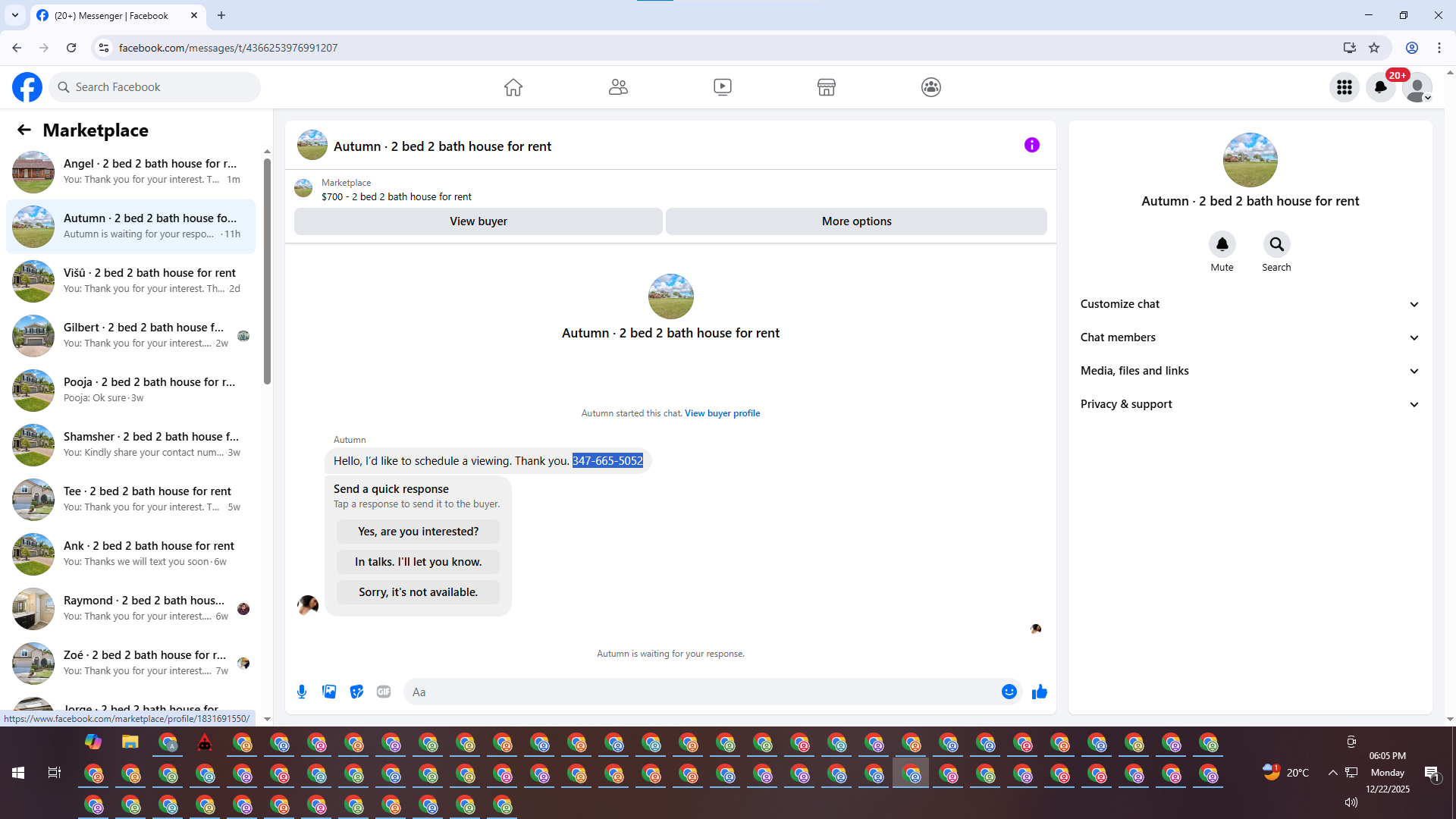
Task: Go to Marketplace tab in top navigation
Action: click(826, 87)
